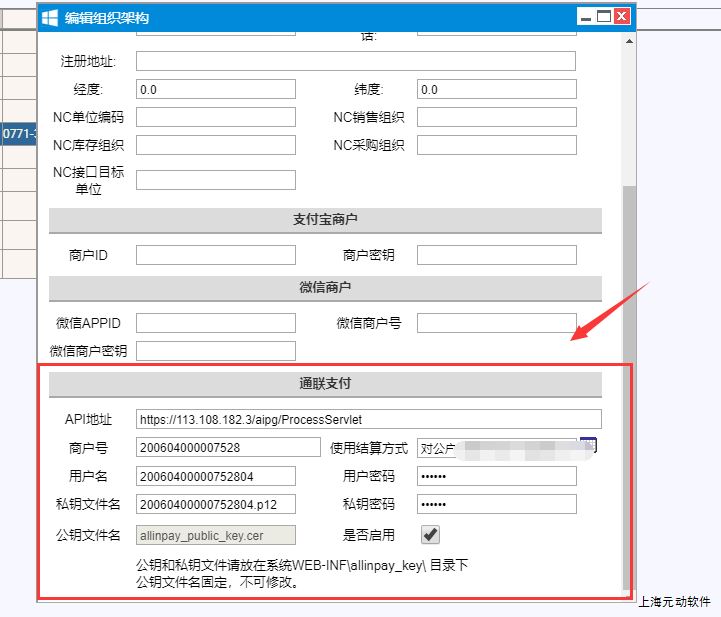Maximize the 编辑组织架构 dialog
Screen dimensions: 721x617
point(603,16)
